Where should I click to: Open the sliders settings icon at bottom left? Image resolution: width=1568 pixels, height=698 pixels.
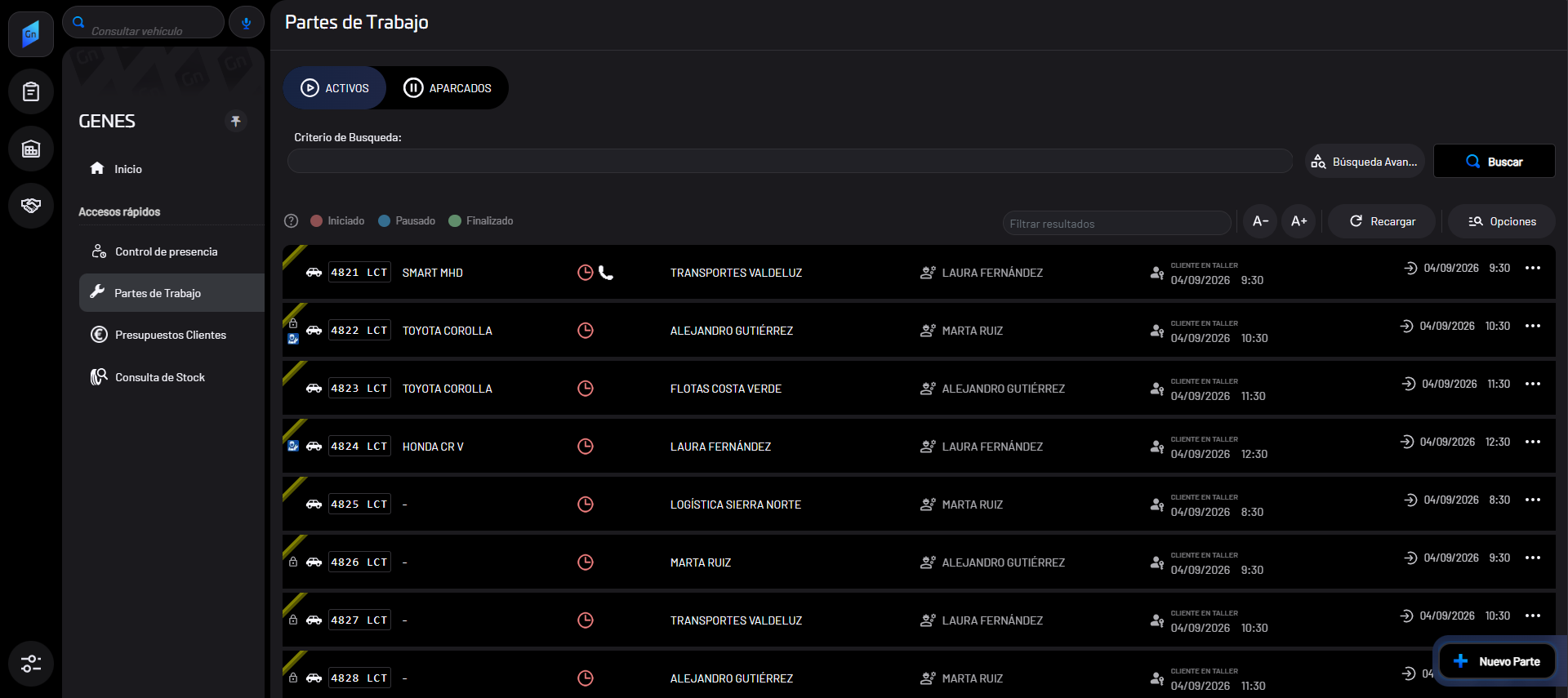pos(31,664)
